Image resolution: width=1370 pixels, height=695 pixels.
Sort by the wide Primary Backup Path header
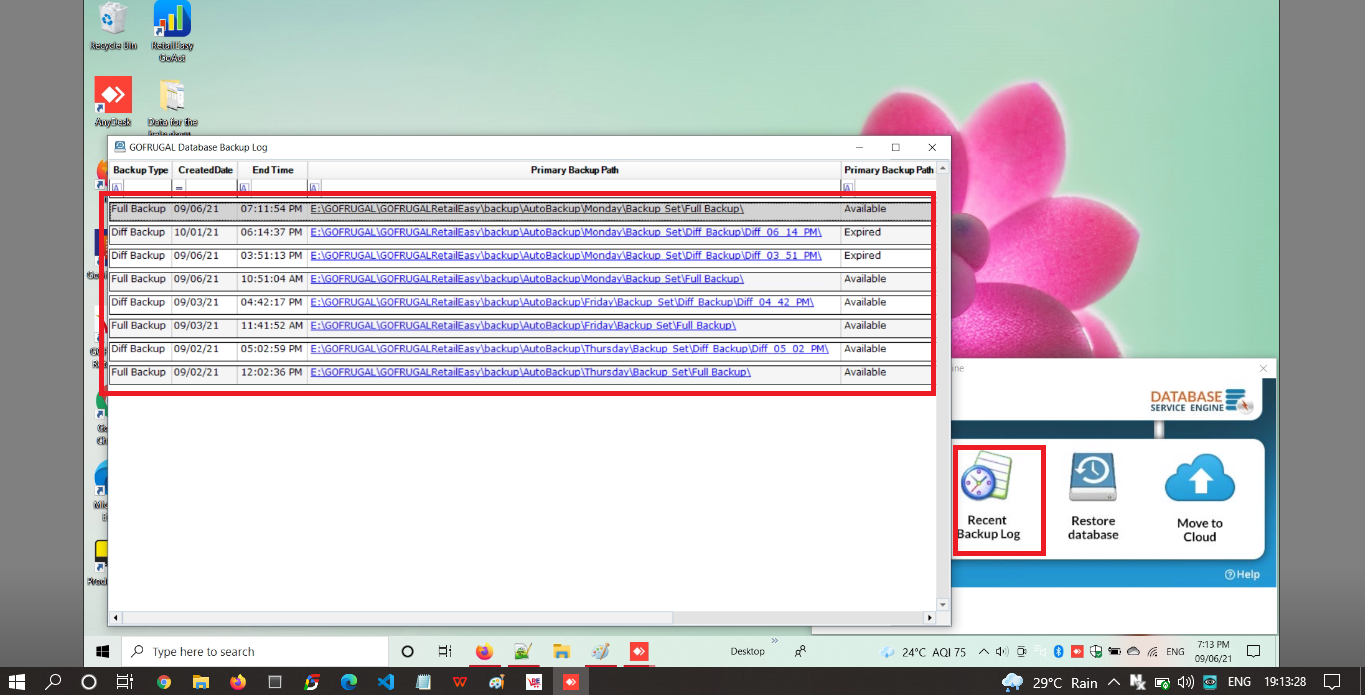pyautogui.click(x=574, y=170)
